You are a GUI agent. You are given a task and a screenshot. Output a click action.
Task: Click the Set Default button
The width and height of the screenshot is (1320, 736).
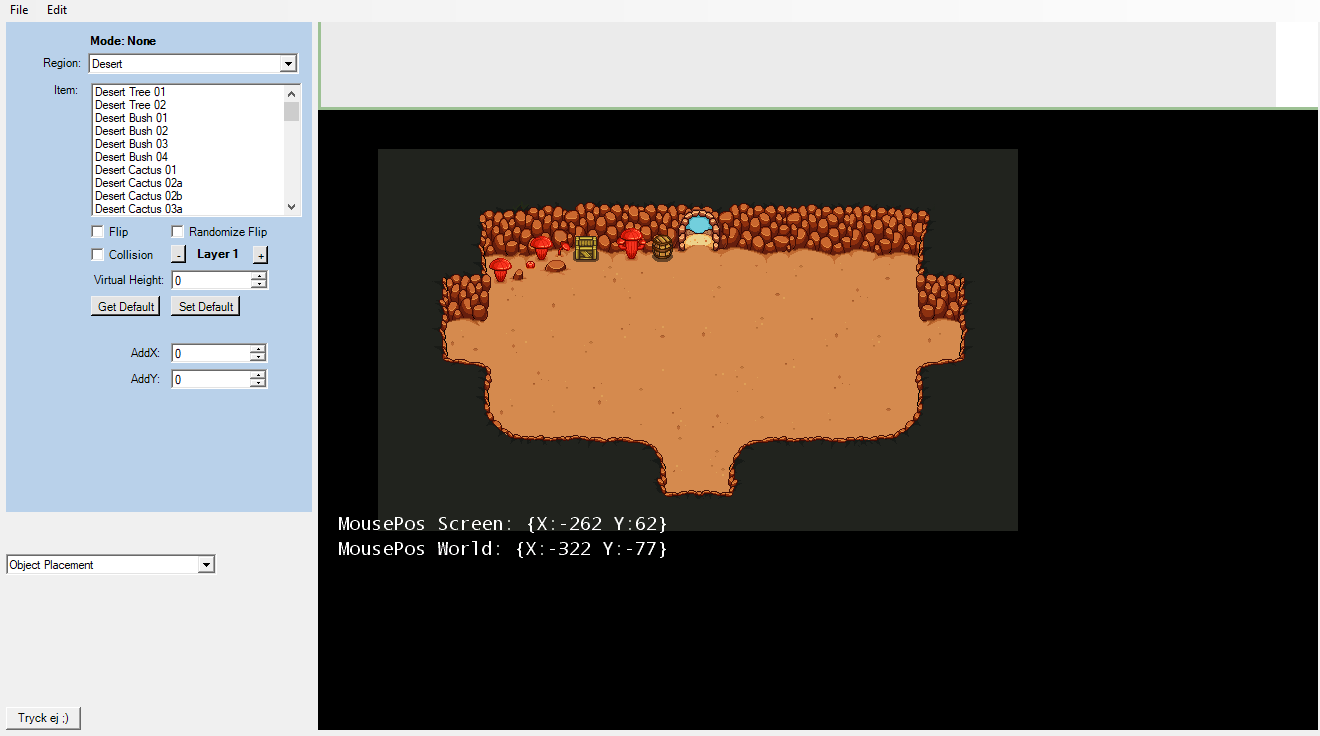point(206,307)
